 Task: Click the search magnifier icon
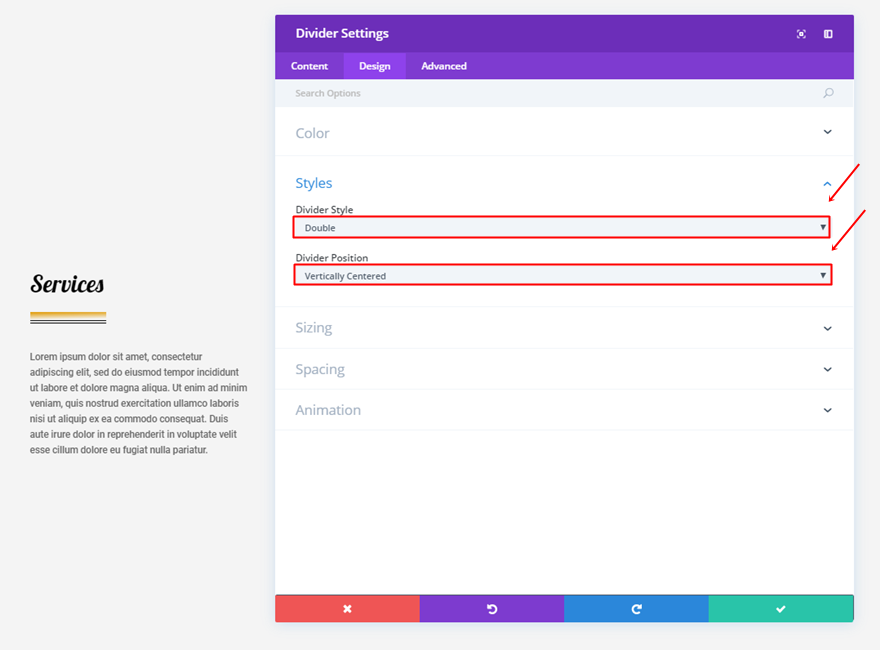tap(828, 93)
